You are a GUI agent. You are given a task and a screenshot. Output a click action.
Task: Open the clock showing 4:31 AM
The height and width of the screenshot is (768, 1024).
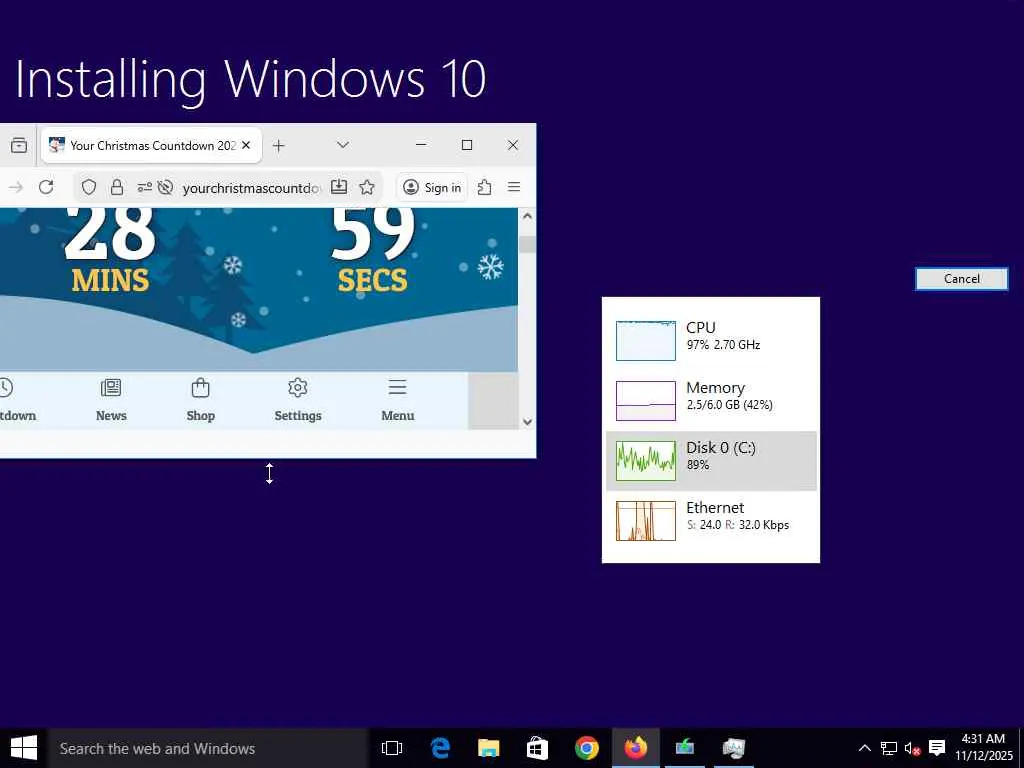(984, 748)
